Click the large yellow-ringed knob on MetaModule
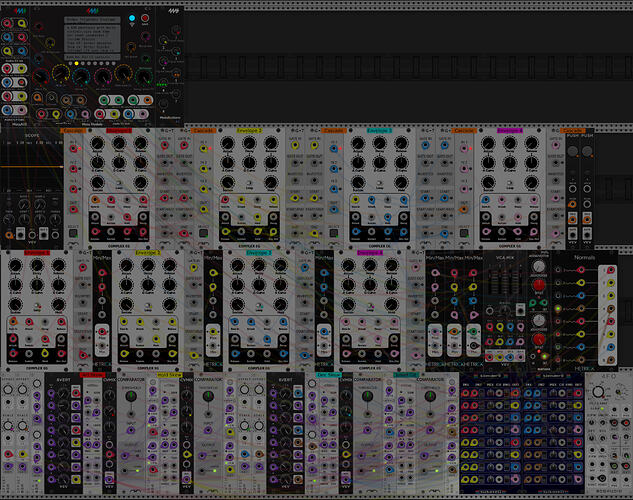The height and width of the screenshot is (500, 633). click(x=61, y=74)
